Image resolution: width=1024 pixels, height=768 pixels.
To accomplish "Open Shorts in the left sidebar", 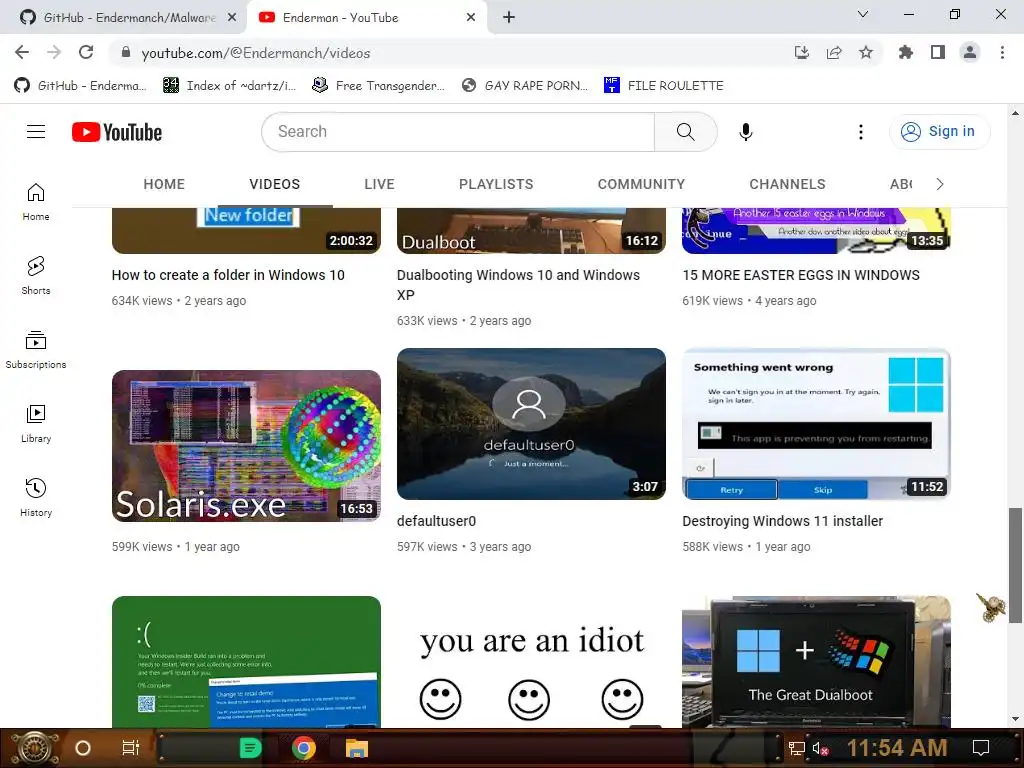I will 36,276.
